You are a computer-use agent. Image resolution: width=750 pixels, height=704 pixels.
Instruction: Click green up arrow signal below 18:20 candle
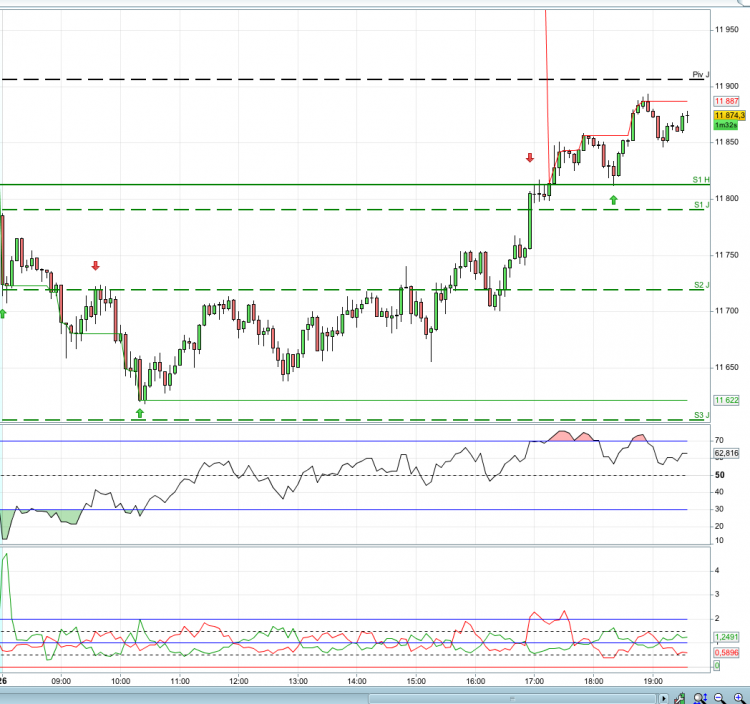pos(613,200)
